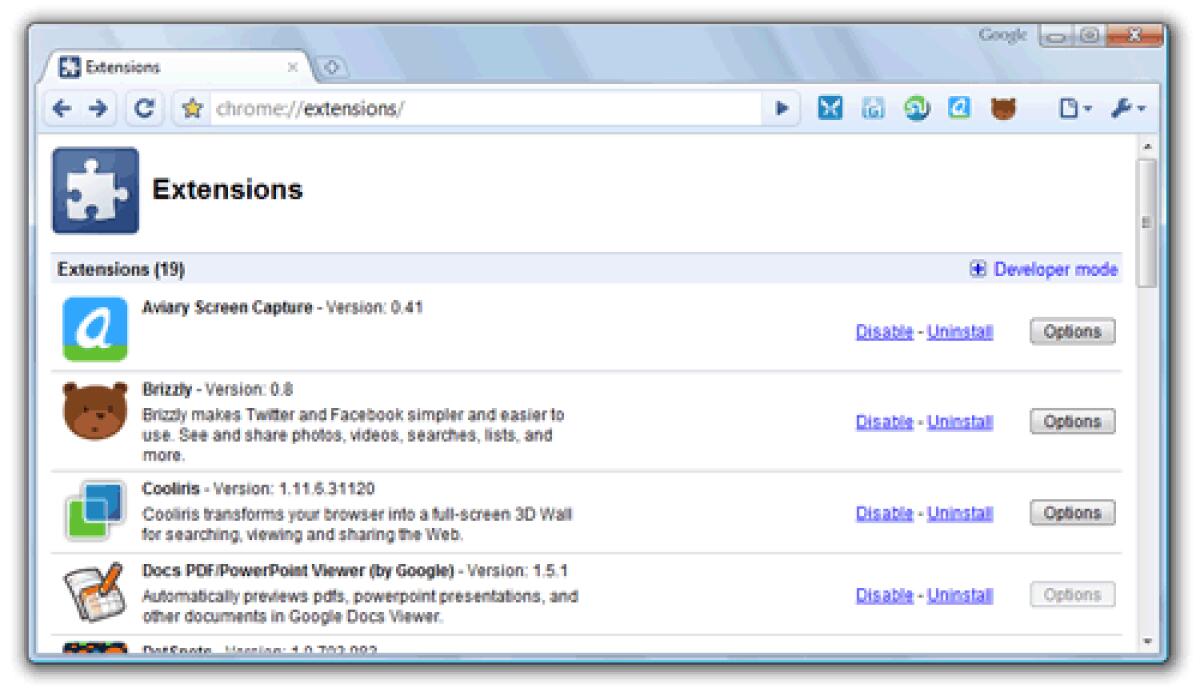The width and height of the screenshot is (1200, 696).
Task: Open the Page menu dropdown
Action: [x=1075, y=109]
